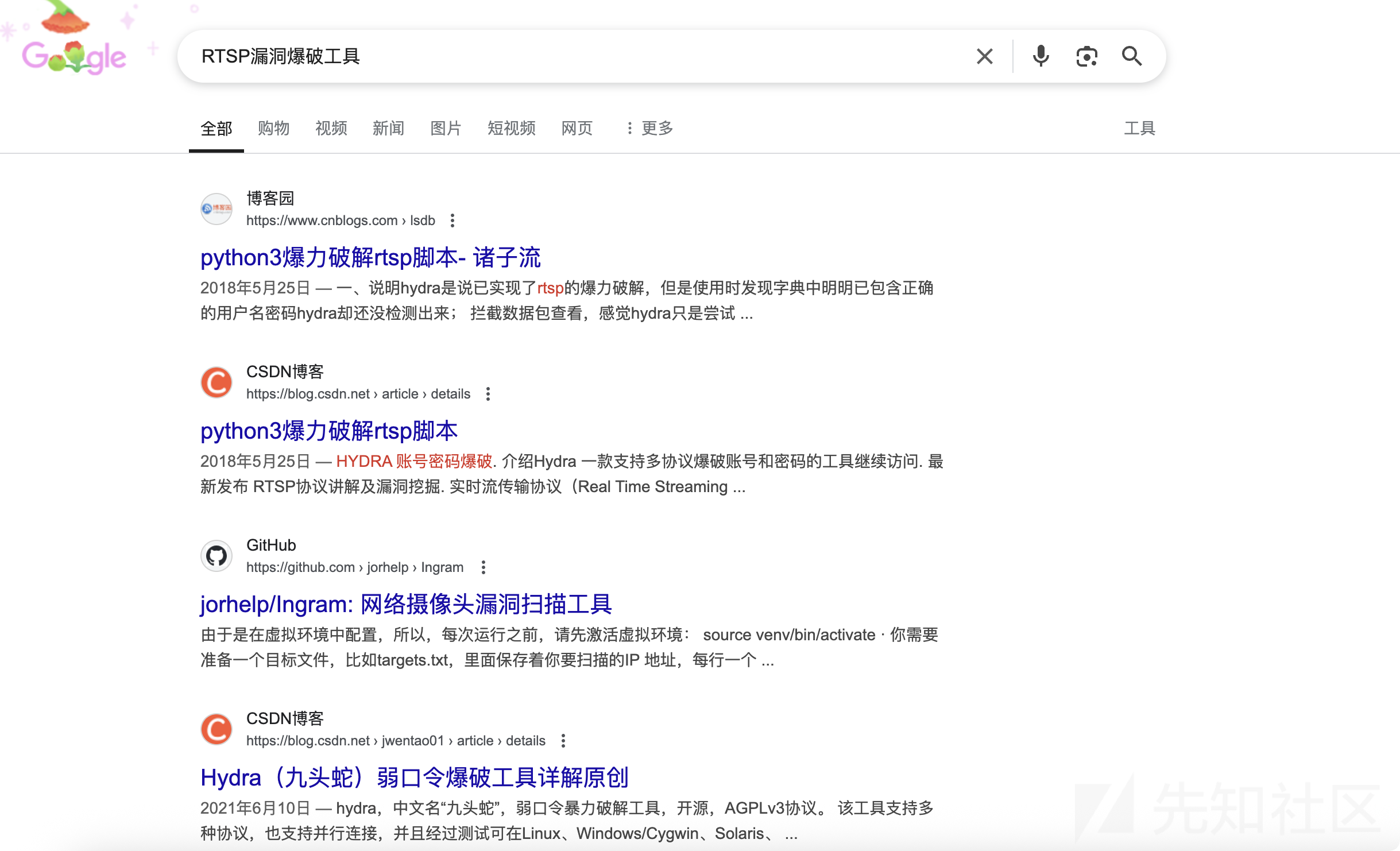The height and width of the screenshot is (851, 1400).
Task: Open Google Lens image search icon
Action: 1086,56
